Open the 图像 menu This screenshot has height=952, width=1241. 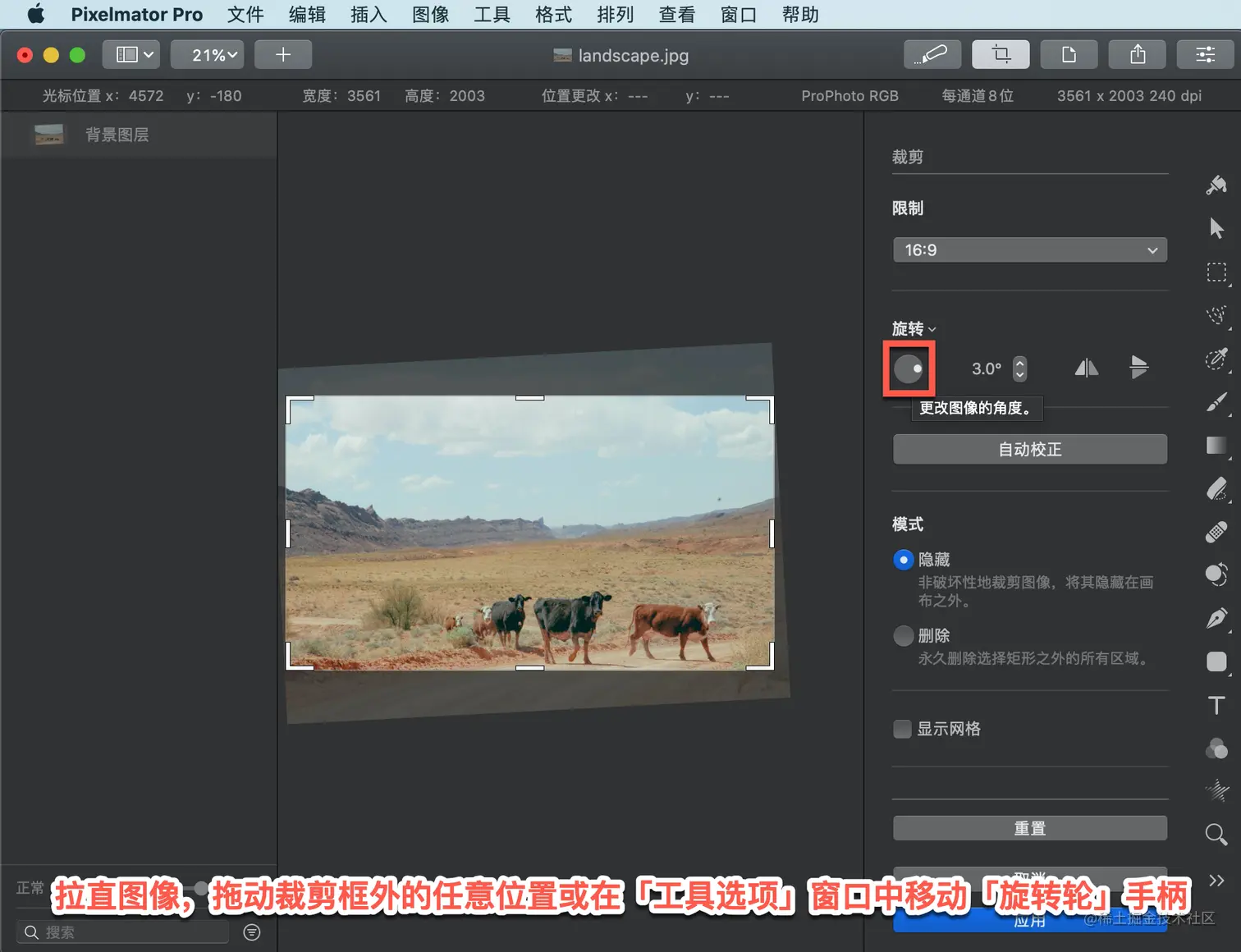click(x=431, y=15)
